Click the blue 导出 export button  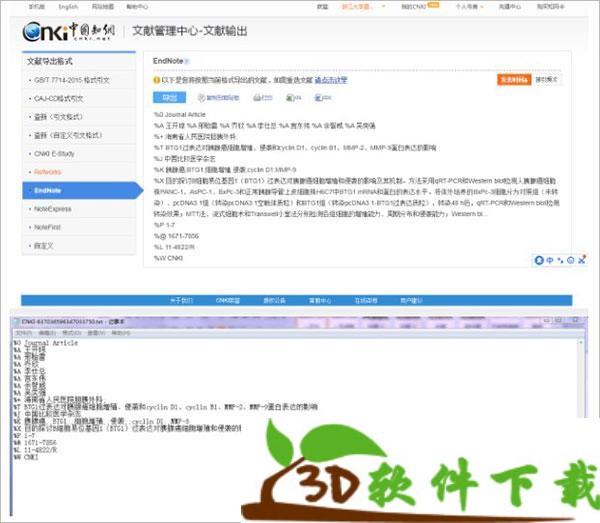pyautogui.click(x=170, y=98)
